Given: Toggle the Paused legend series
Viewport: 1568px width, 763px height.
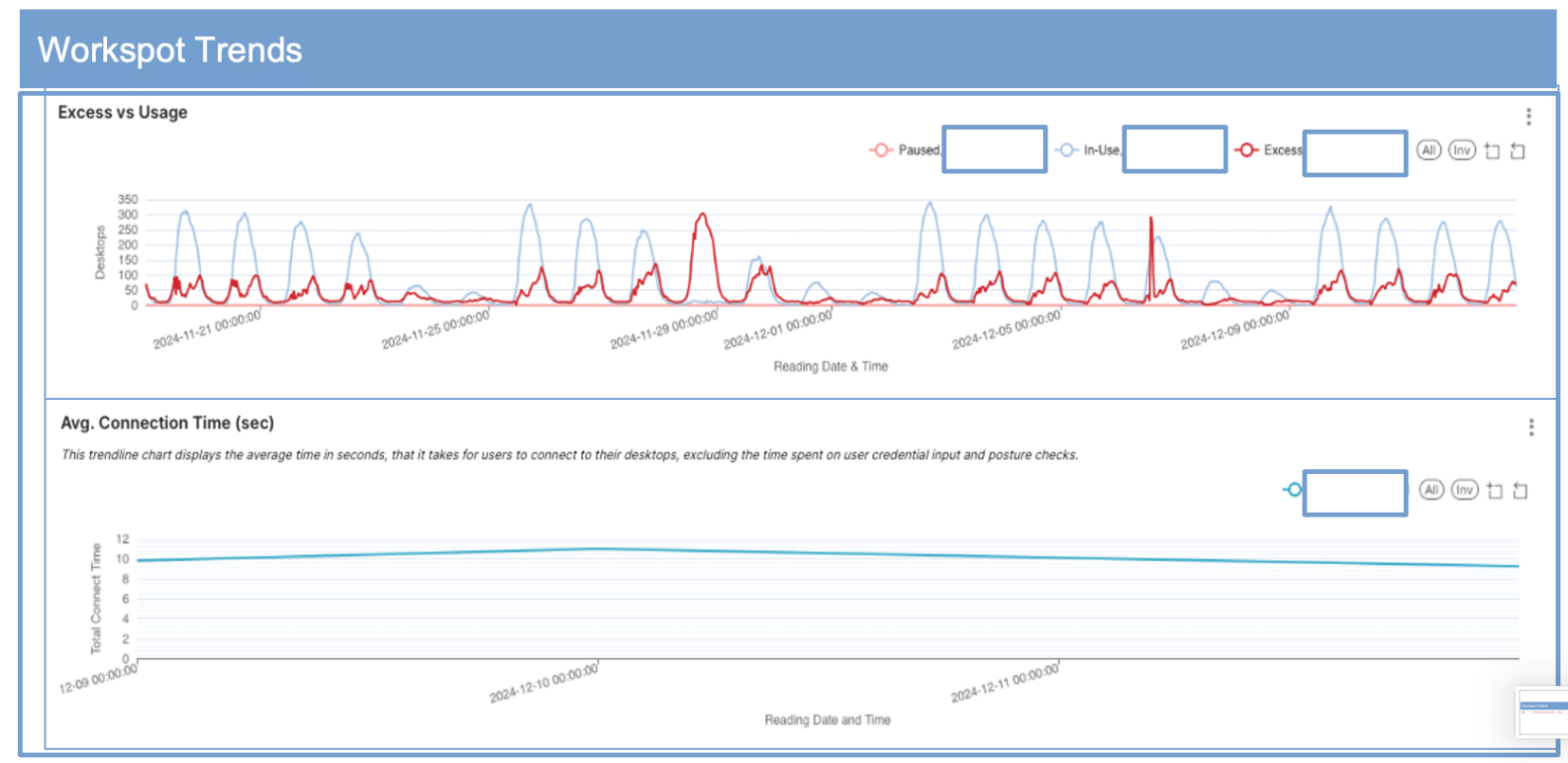Looking at the screenshot, I should coord(904,150).
